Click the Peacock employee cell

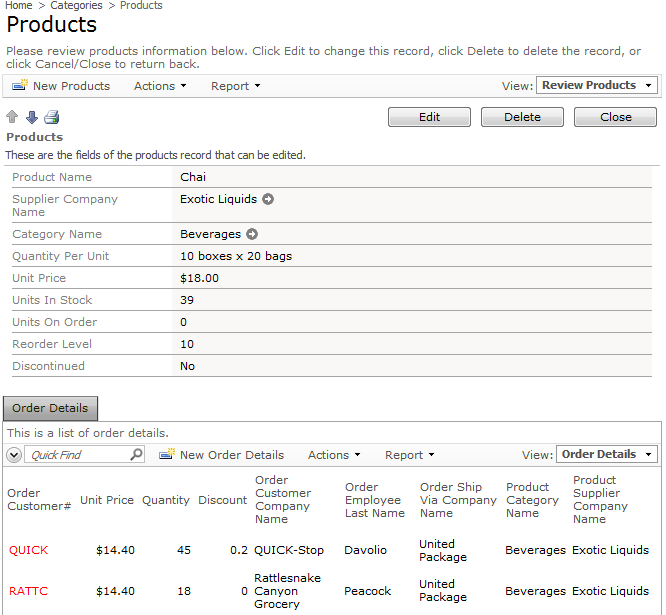[367, 591]
